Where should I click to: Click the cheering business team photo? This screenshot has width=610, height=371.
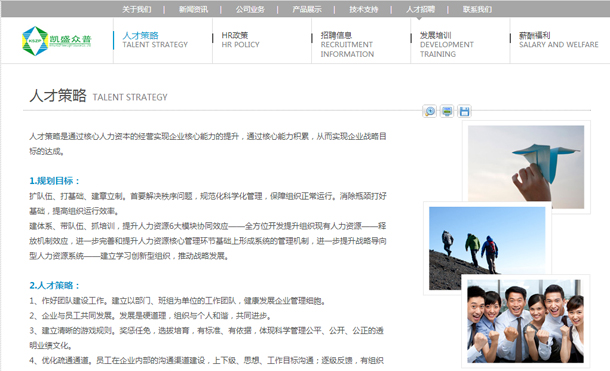coord(525,321)
